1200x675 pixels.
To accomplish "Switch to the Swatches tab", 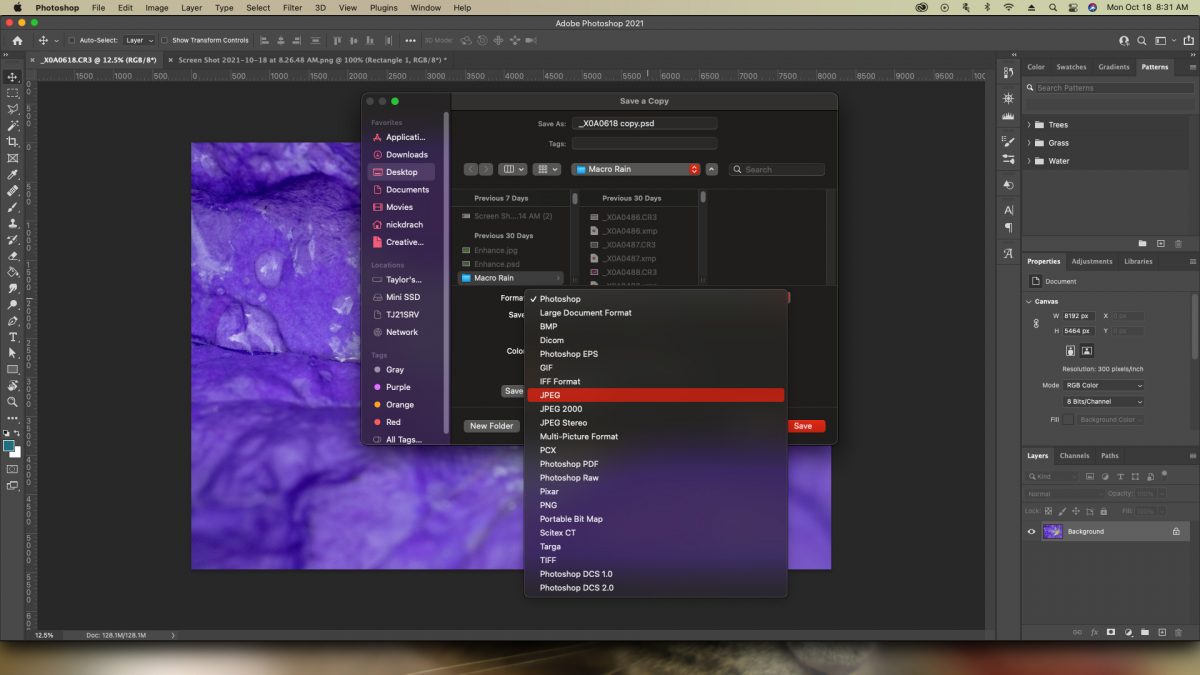I will pyautogui.click(x=1071, y=67).
